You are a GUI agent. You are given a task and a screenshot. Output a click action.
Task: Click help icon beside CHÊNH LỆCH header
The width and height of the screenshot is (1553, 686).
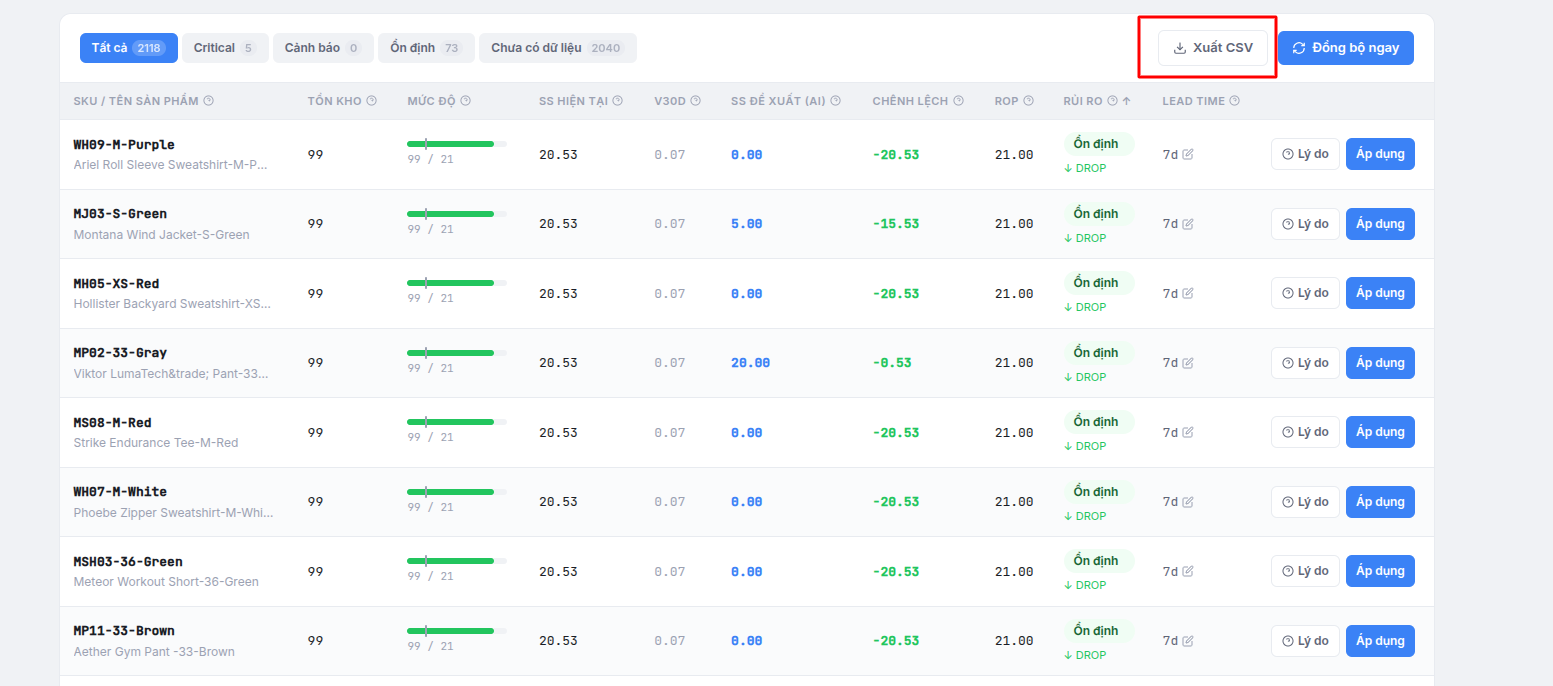958,101
